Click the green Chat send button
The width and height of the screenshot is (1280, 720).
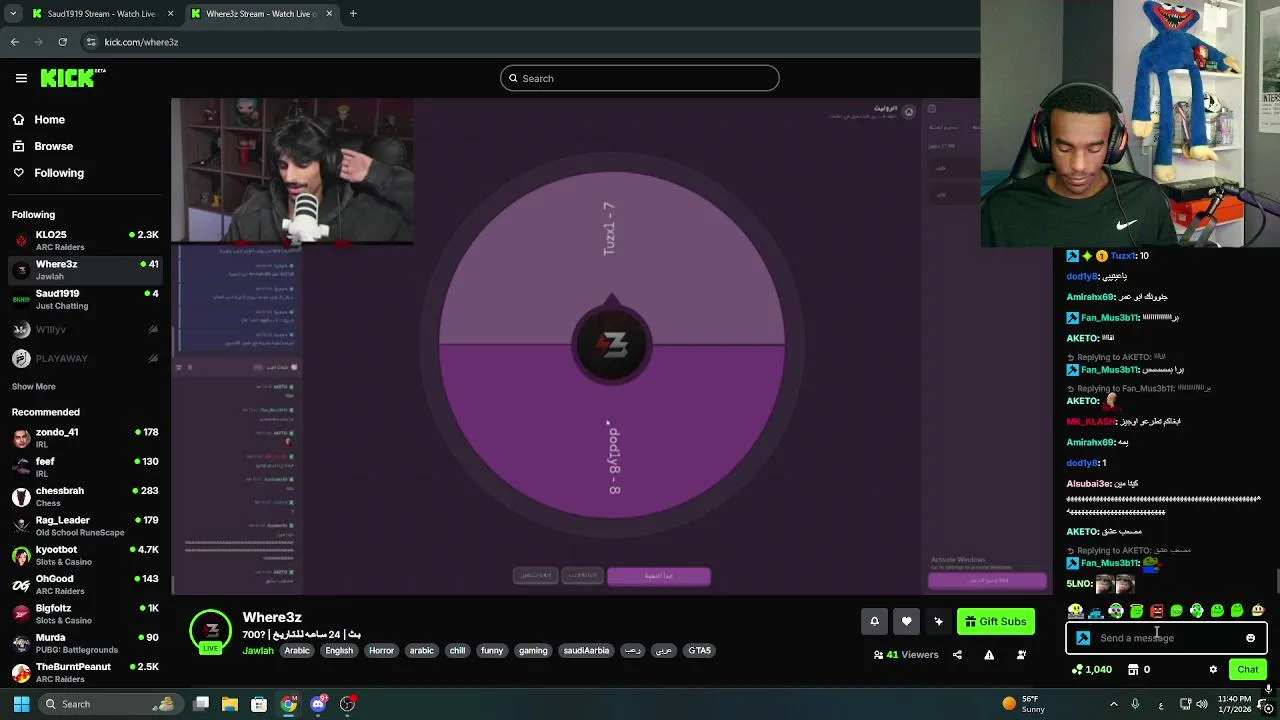pyautogui.click(x=1247, y=670)
